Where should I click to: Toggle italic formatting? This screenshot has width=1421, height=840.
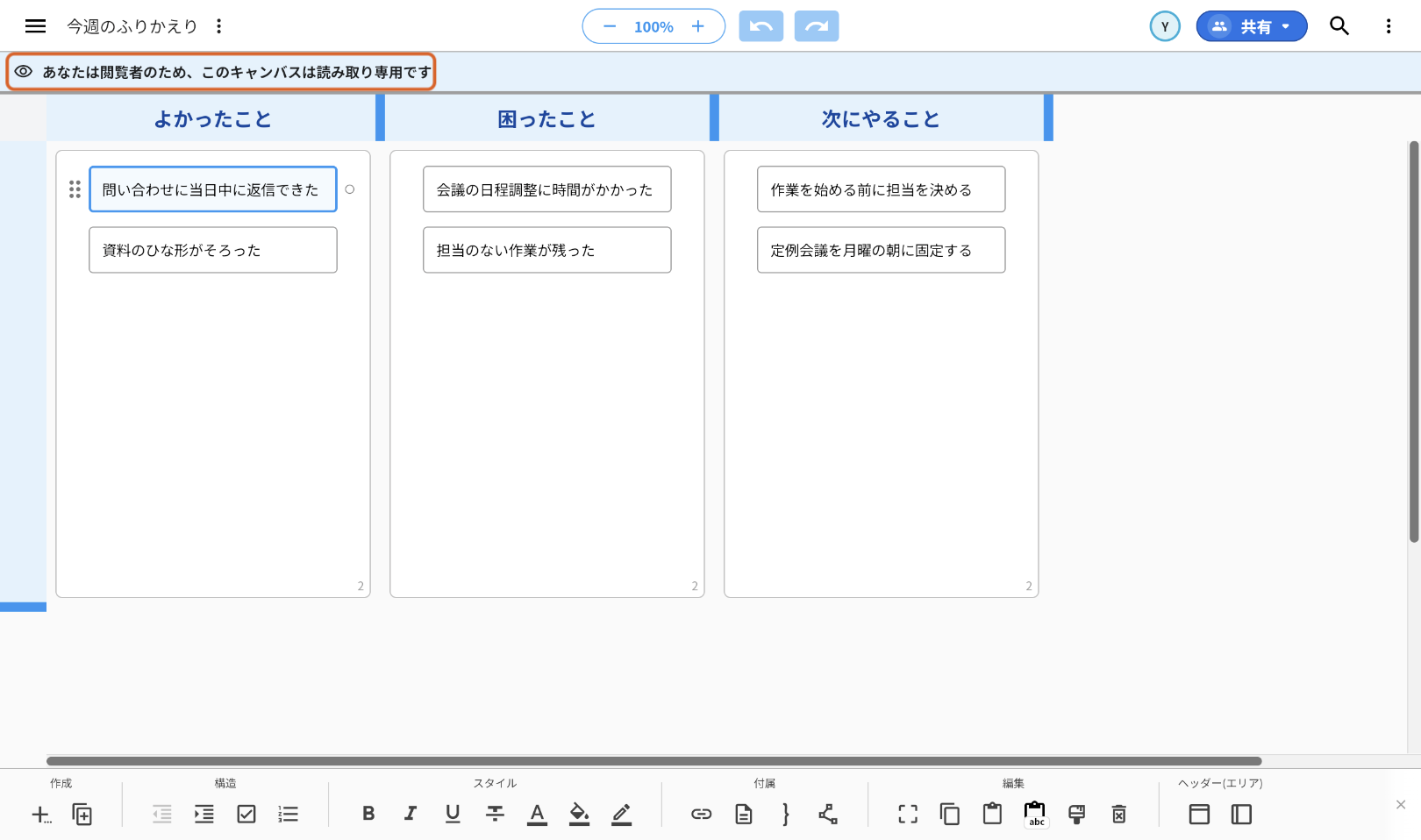point(411,814)
